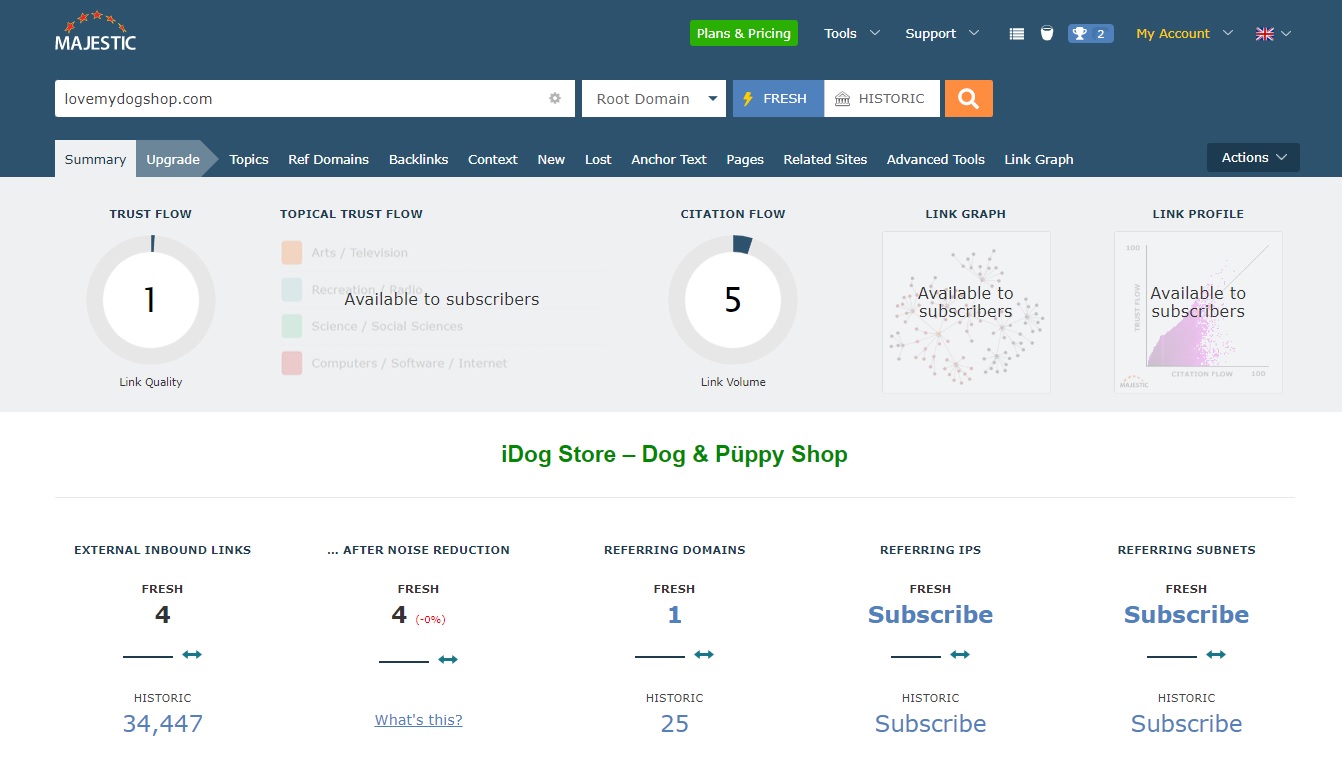View the New links tab
This screenshot has width=1342, height=760.
click(x=551, y=159)
